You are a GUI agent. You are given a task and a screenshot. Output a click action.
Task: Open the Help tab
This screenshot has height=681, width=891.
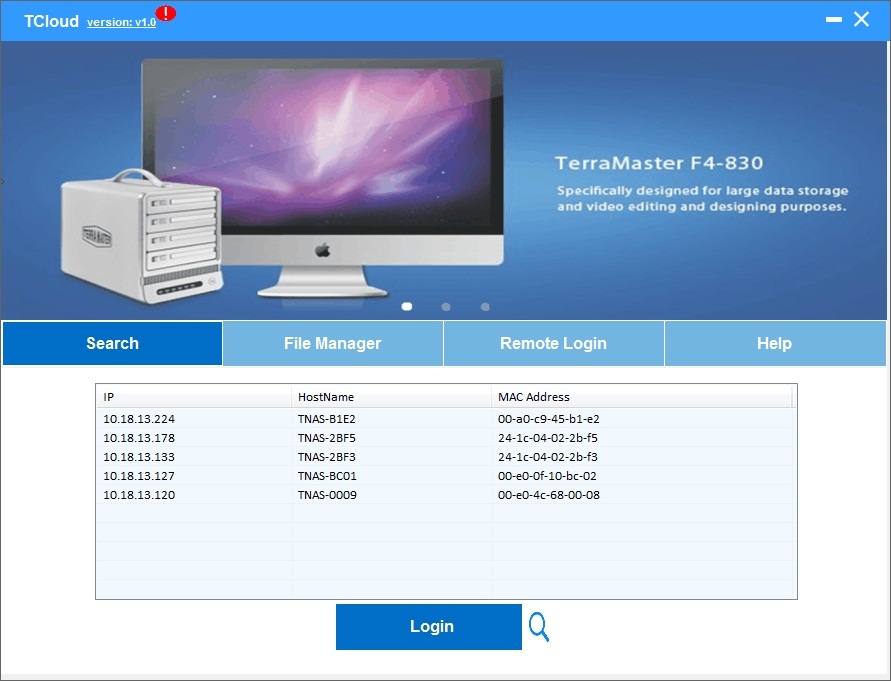(775, 343)
